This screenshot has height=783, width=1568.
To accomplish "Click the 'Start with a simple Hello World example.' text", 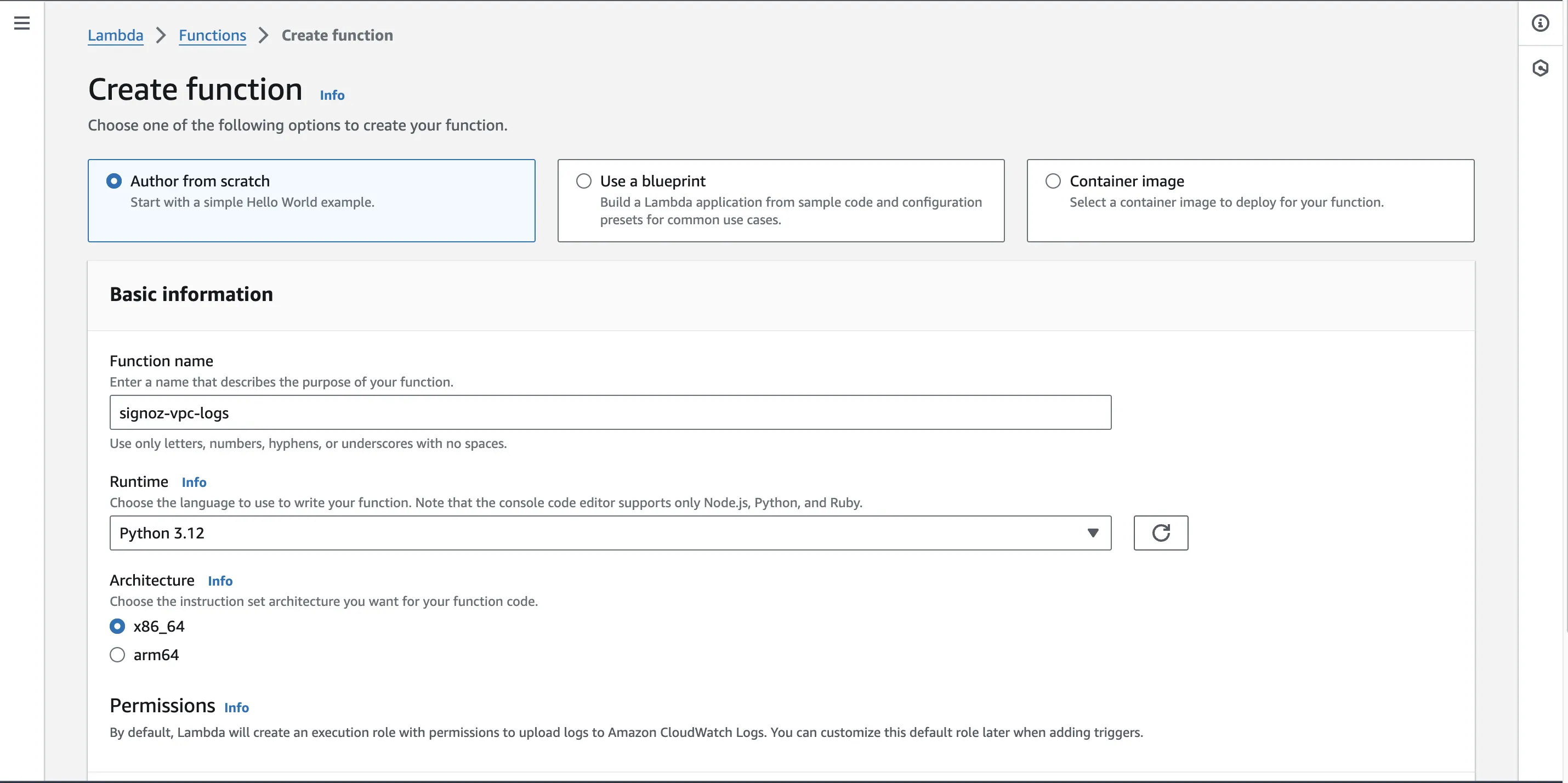I will pos(252,202).
